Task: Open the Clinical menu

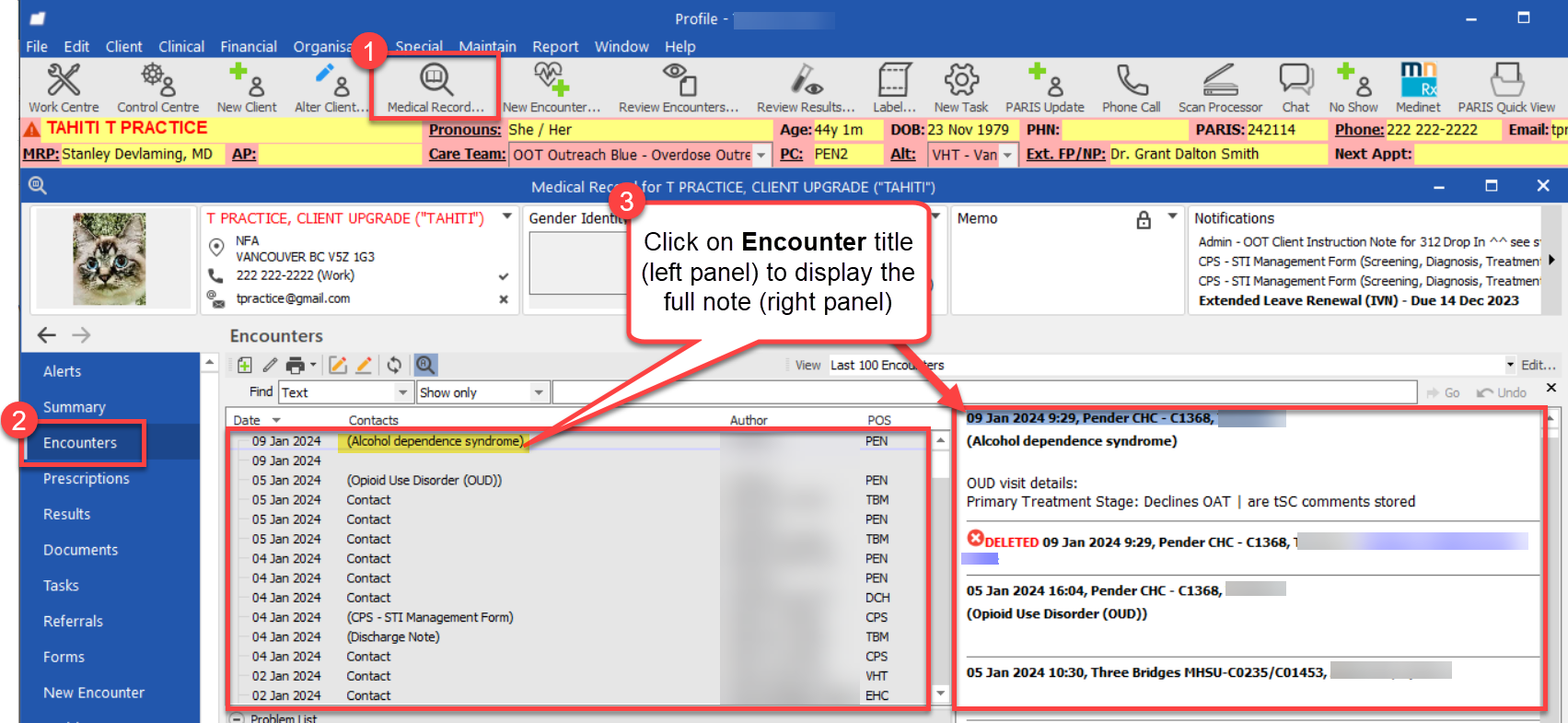Action: (x=181, y=47)
